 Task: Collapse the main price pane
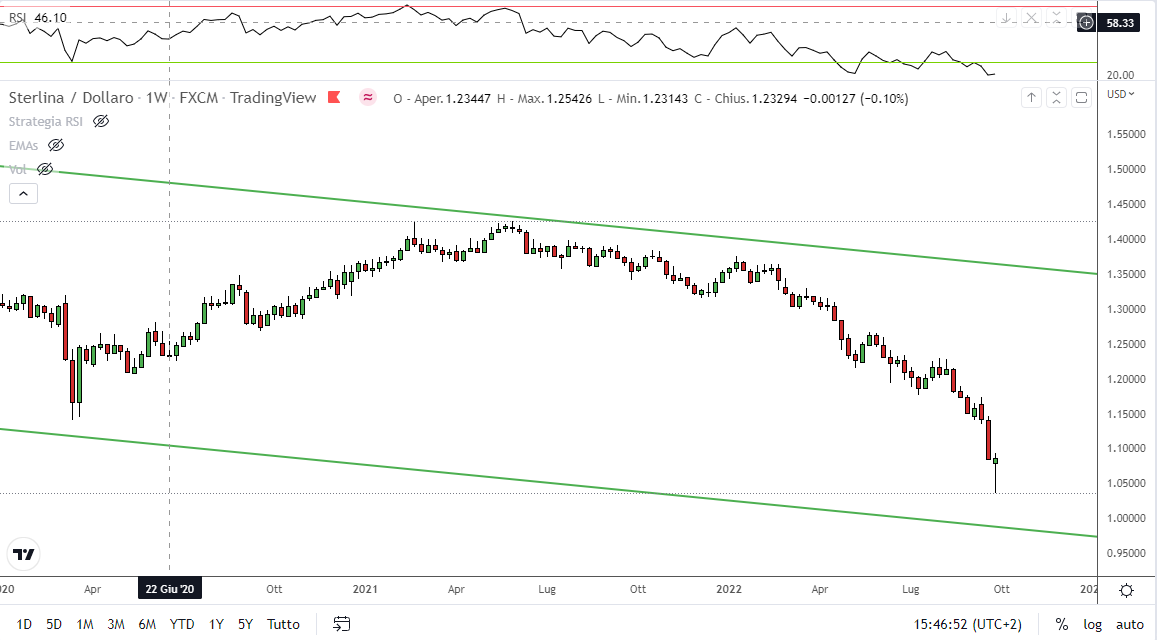point(1057,97)
